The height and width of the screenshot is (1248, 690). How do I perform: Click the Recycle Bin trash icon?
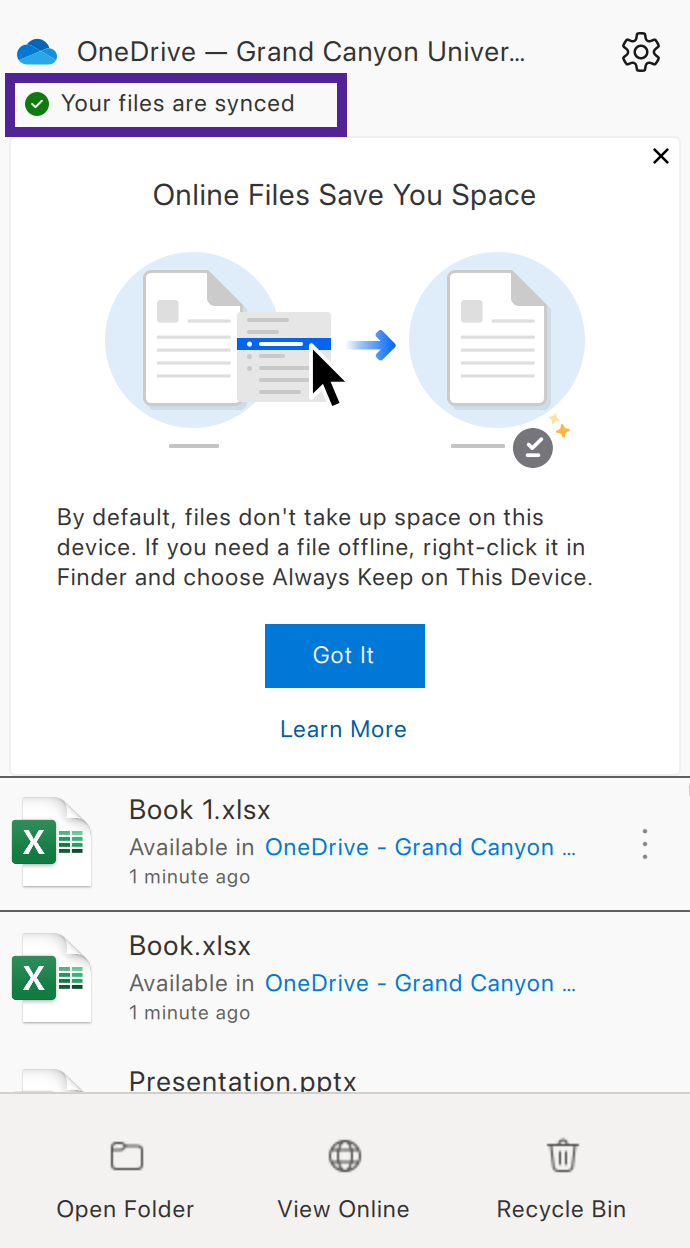click(x=563, y=1156)
